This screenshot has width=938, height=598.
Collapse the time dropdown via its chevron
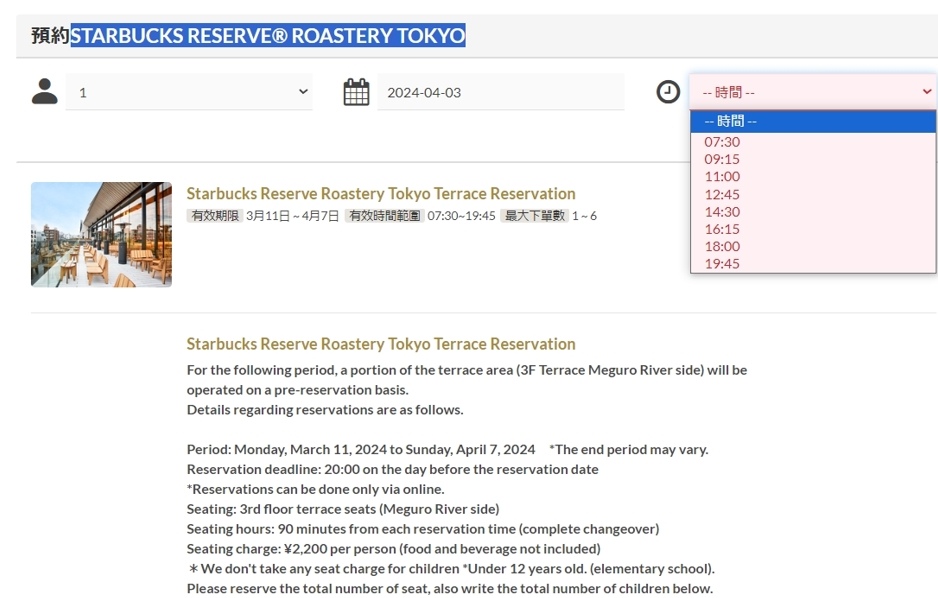click(x=927, y=91)
